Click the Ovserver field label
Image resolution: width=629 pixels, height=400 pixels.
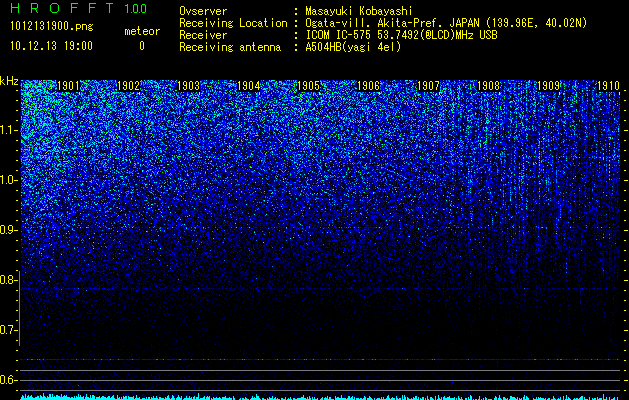coord(203,11)
